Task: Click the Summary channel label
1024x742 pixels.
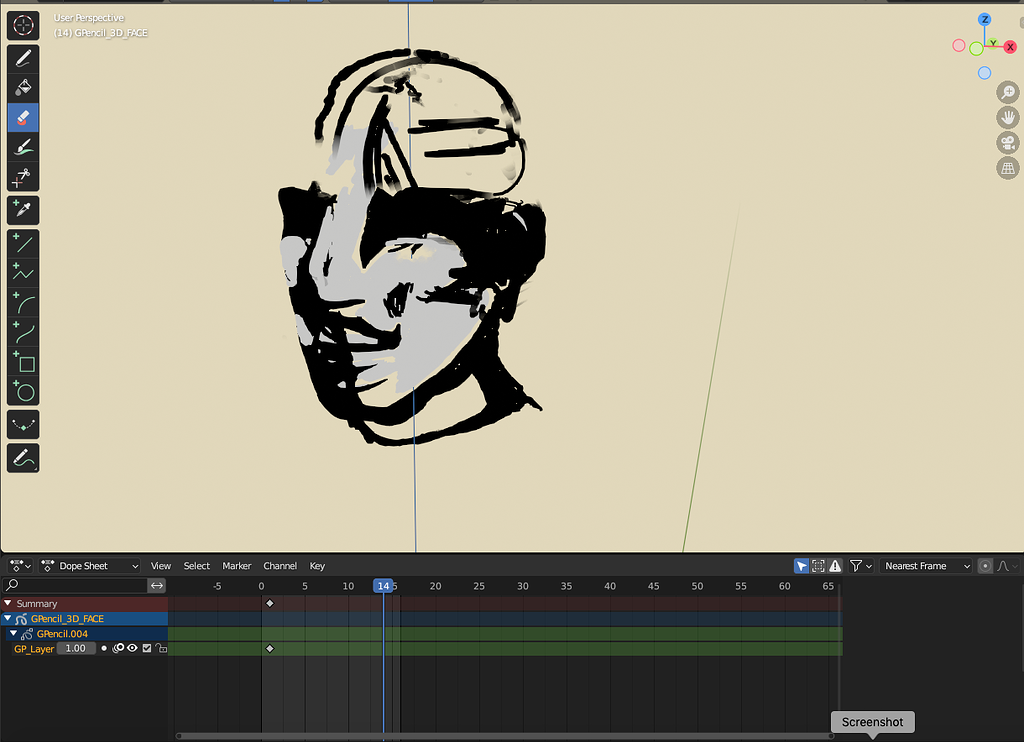Action: [37, 604]
